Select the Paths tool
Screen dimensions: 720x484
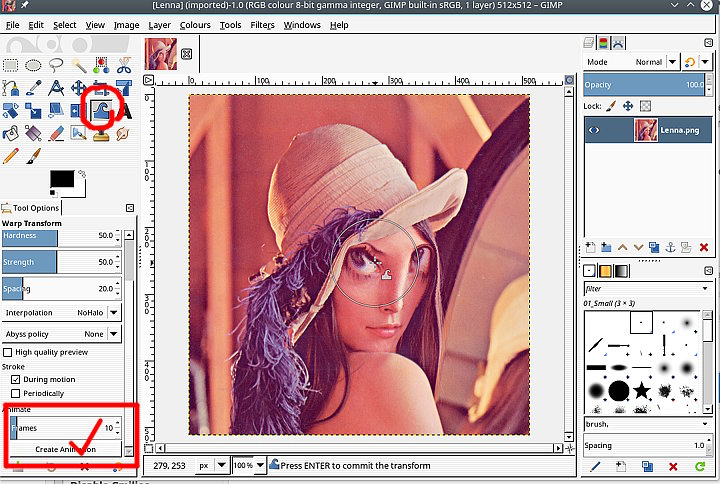tap(11, 88)
